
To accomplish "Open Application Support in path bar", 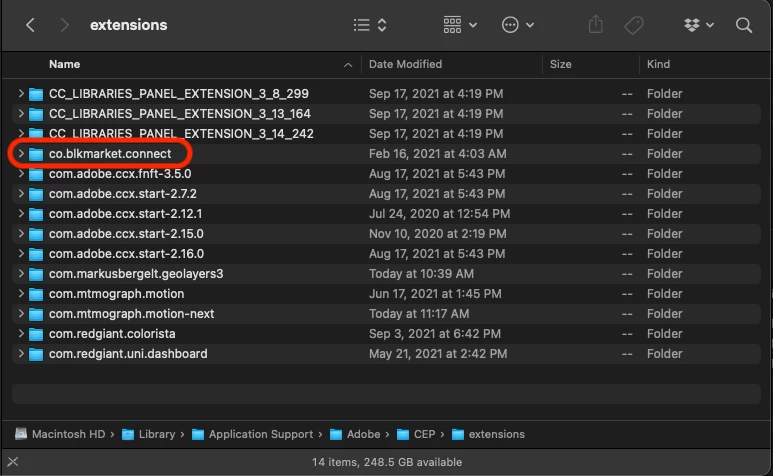I will (252, 434).
